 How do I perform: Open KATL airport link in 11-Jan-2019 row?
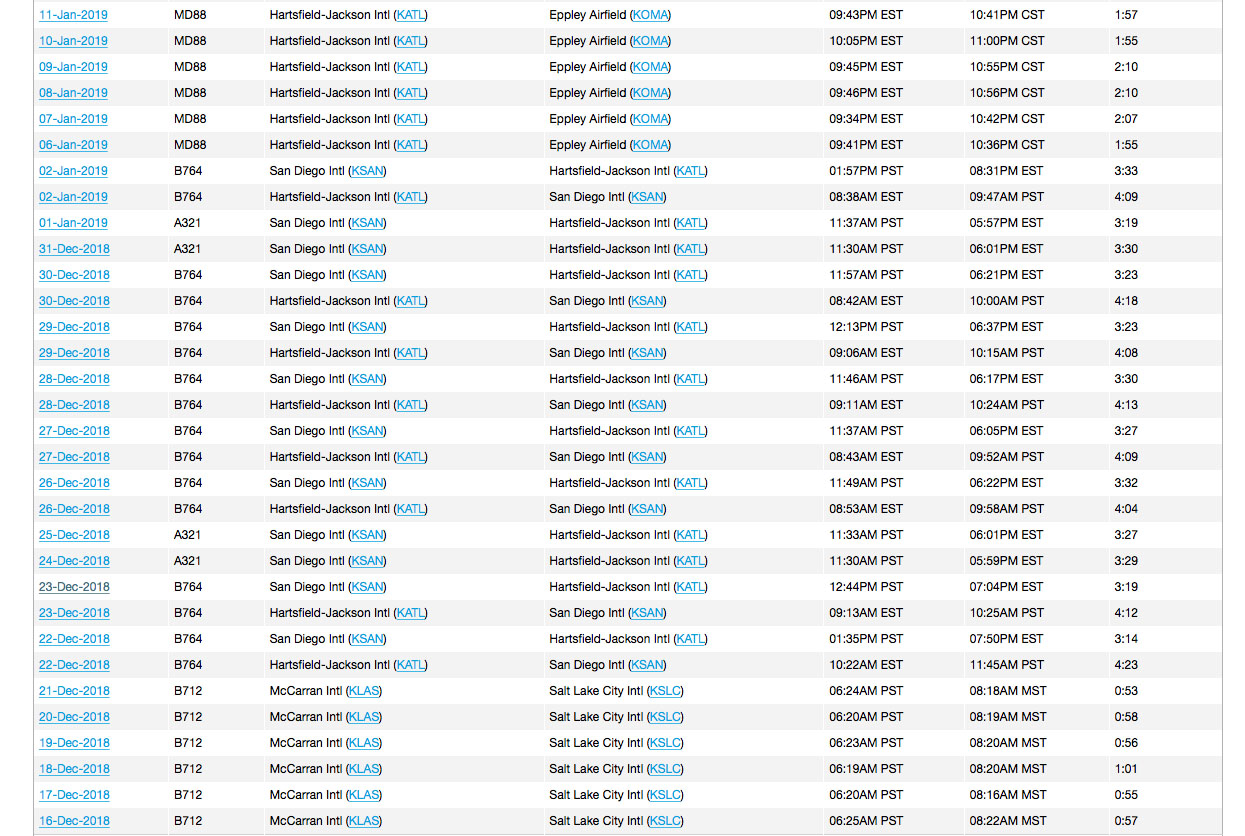411,15
